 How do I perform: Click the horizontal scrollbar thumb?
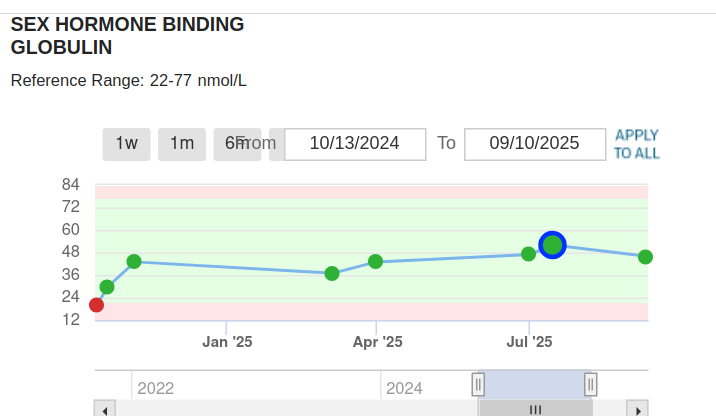pyautogui.click(x=535, y=409)
